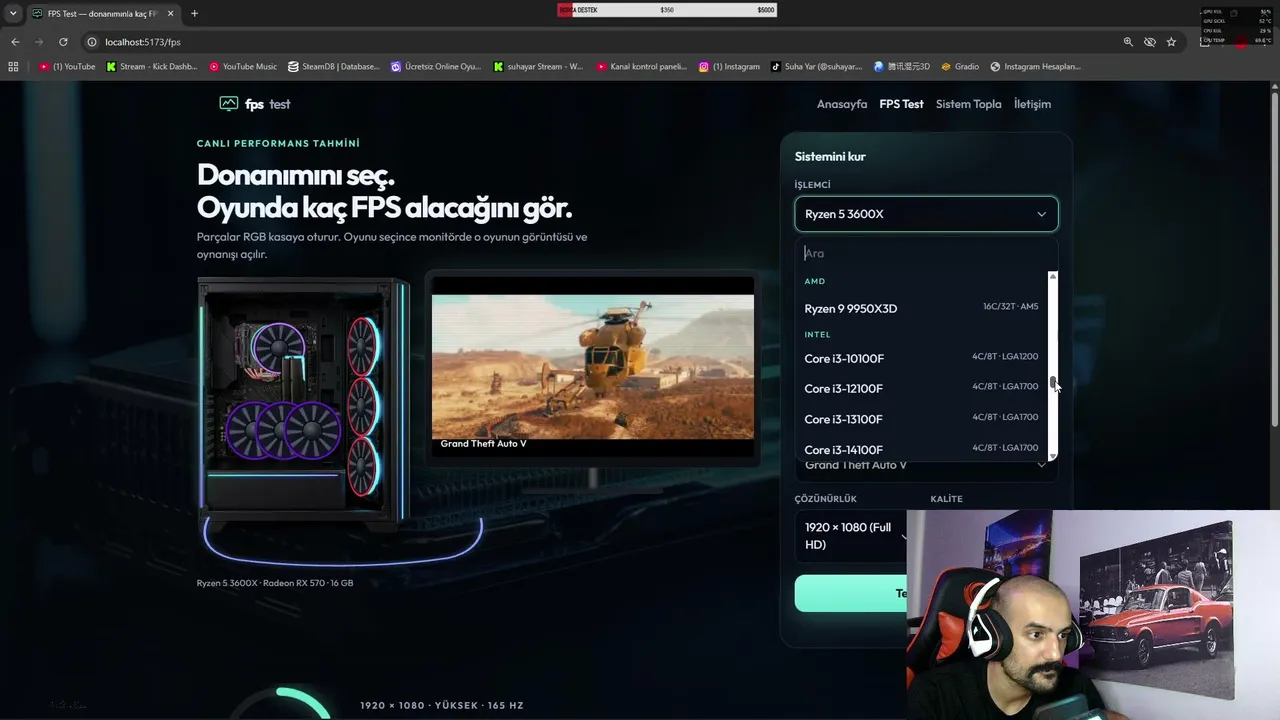This screenshot has width=1280, height=720.
Task: Choose Ryzen 9 9950X3D from the processor list
Action: coord(921,308)
